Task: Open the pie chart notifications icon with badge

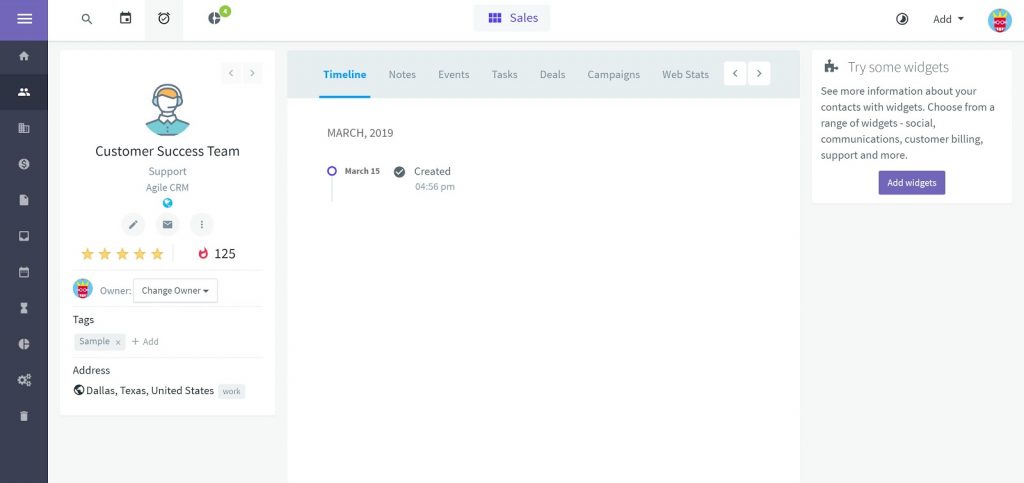Action: (x=216, y=18)
